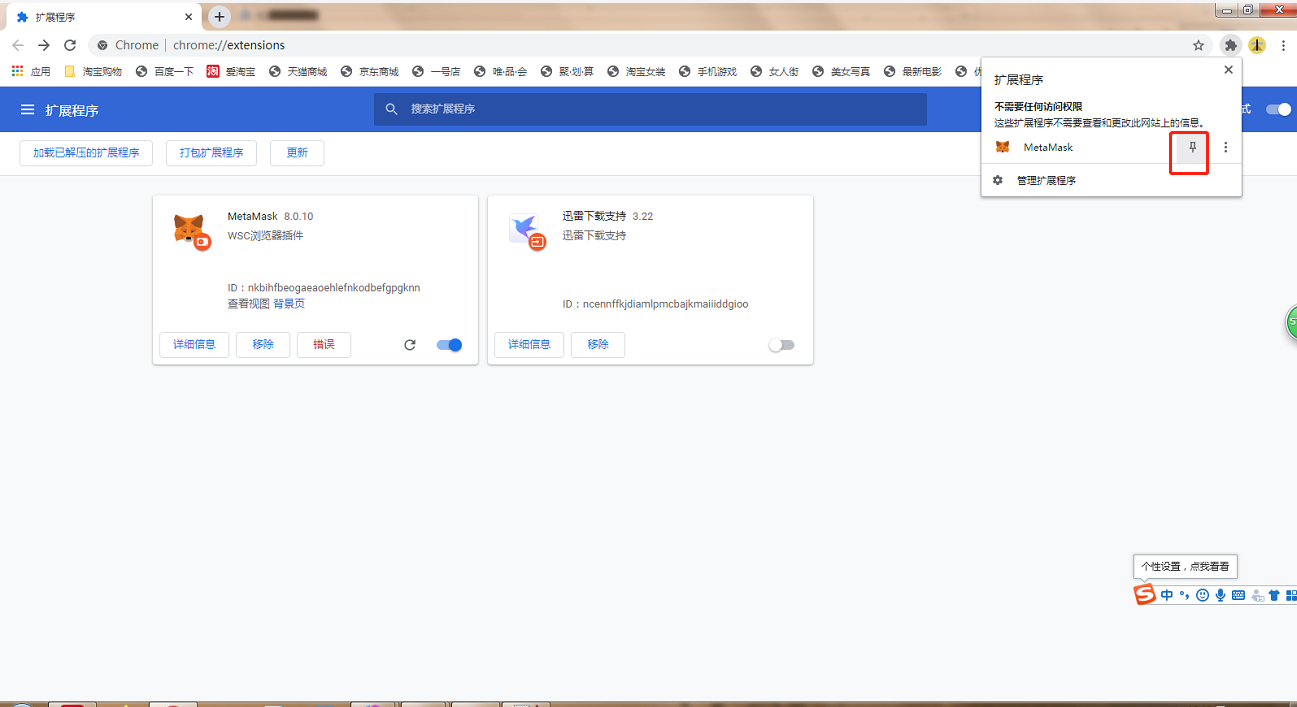Open MetaMask 详细信息
This screenshot has height=707, width=1297.
tap(194, 345)
